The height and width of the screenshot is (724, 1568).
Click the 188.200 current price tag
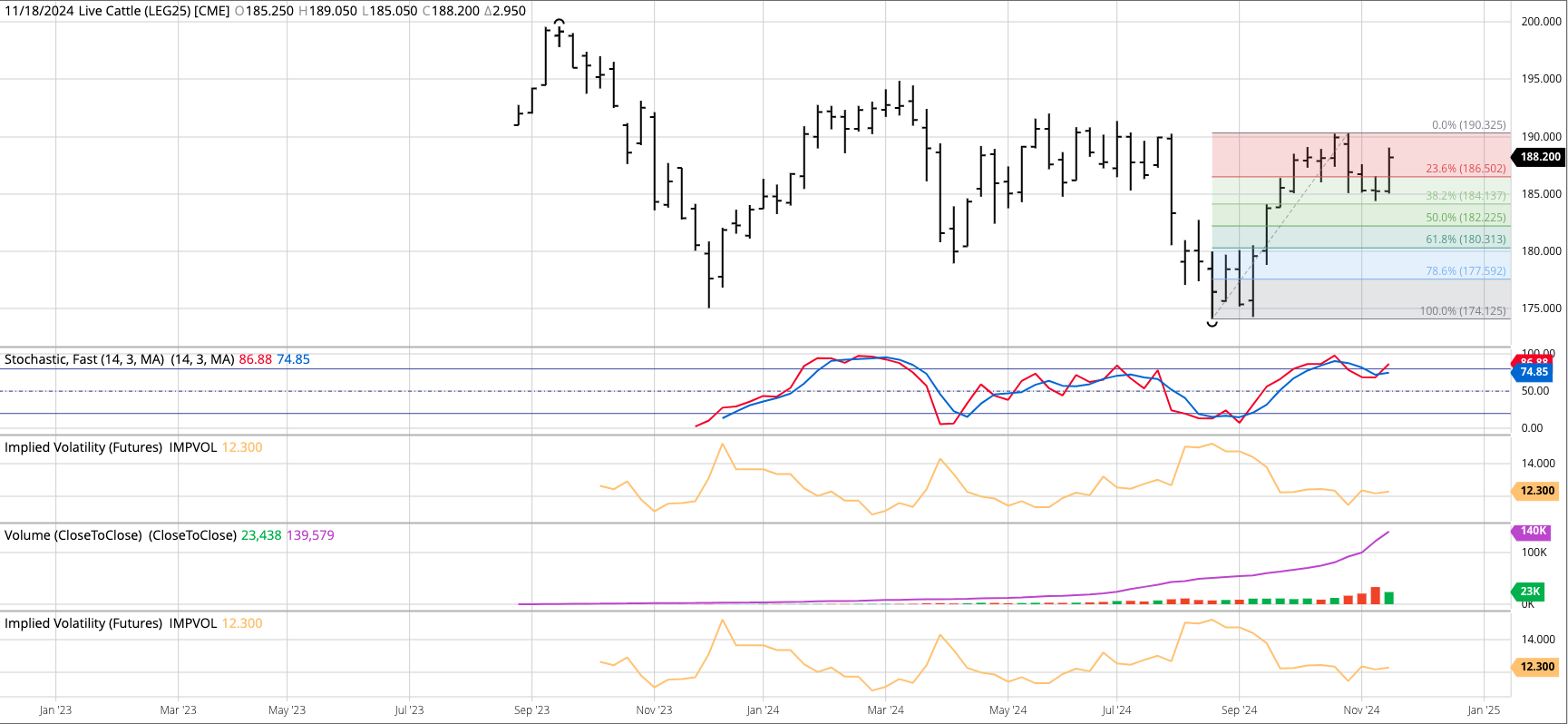[1540, 157]
